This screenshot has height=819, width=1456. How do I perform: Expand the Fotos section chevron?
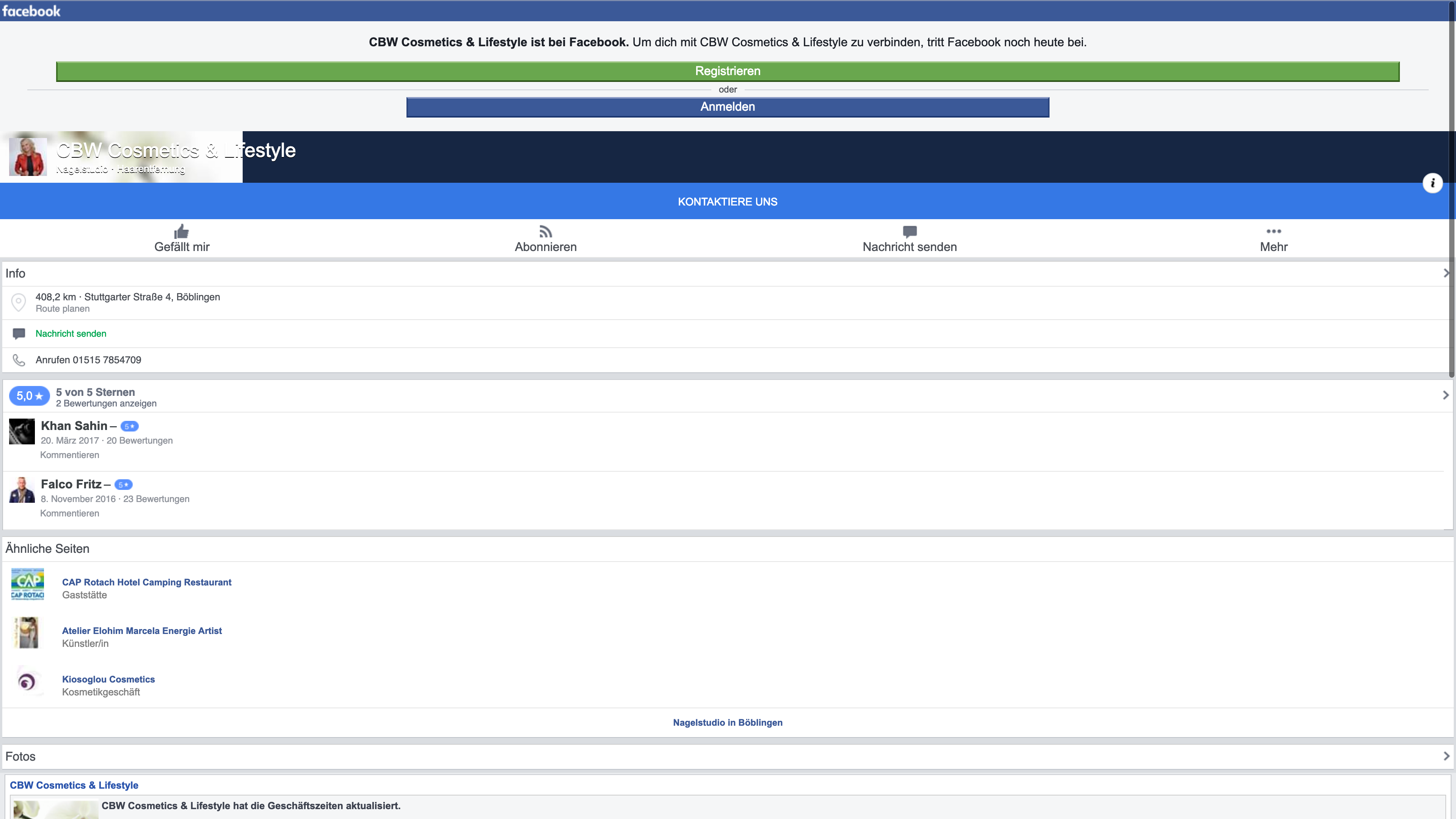(1446, 756)
